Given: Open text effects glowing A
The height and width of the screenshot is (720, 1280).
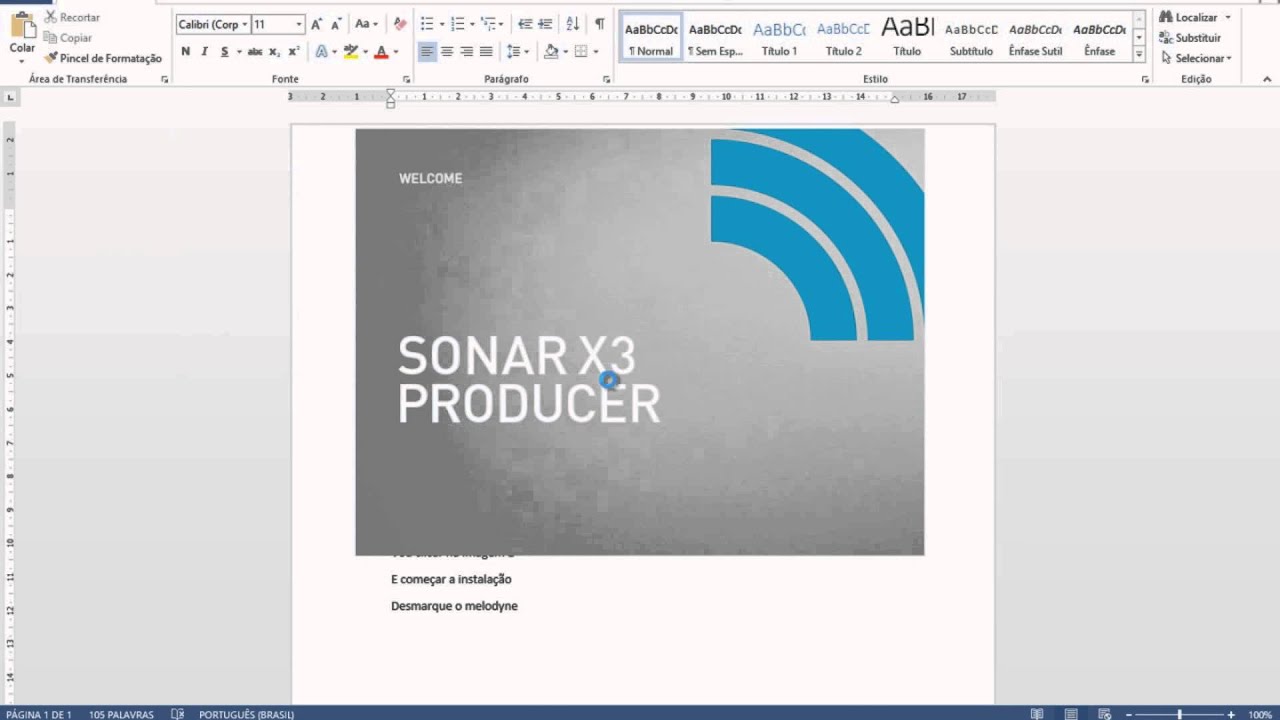Looking at the screenshot, I should 321,51.
